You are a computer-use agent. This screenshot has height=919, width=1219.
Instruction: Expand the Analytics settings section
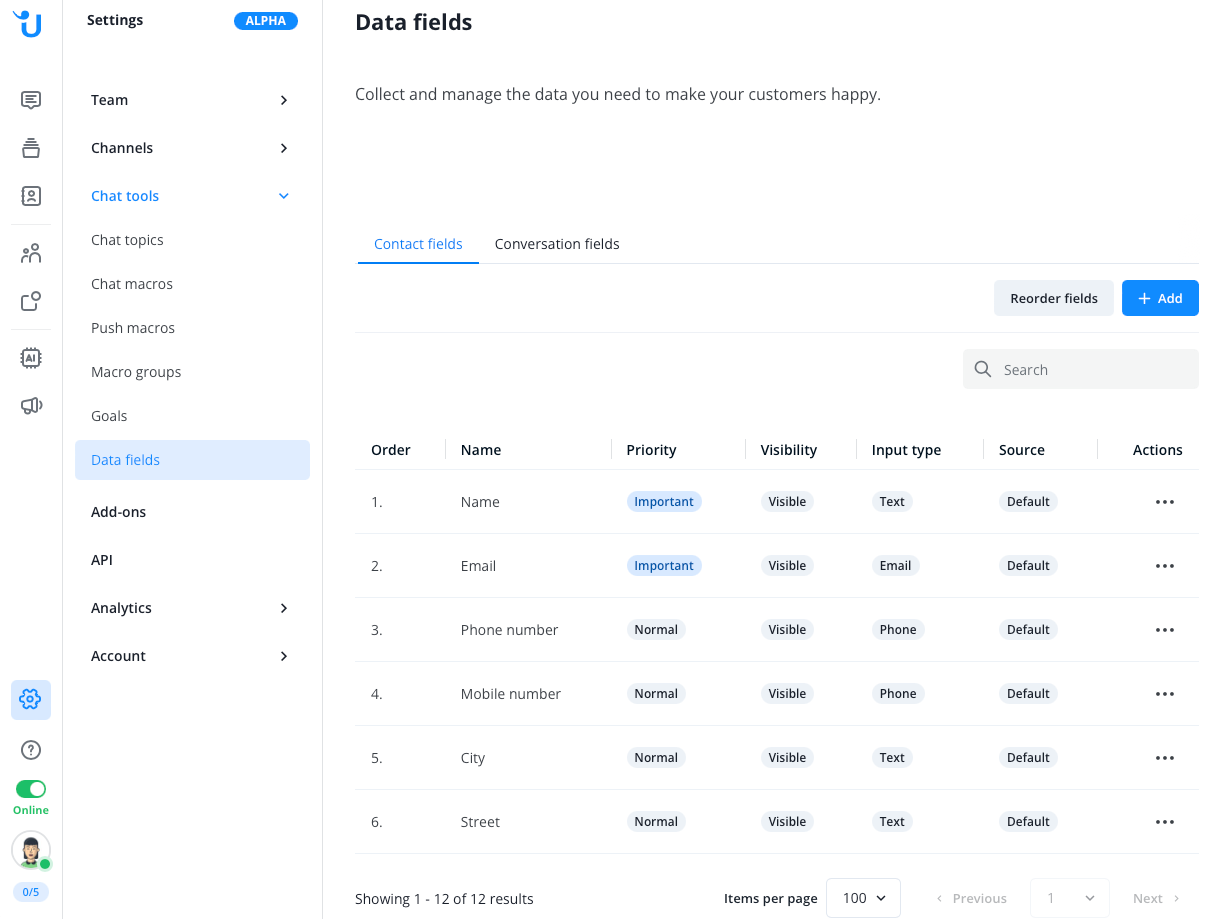190,608
